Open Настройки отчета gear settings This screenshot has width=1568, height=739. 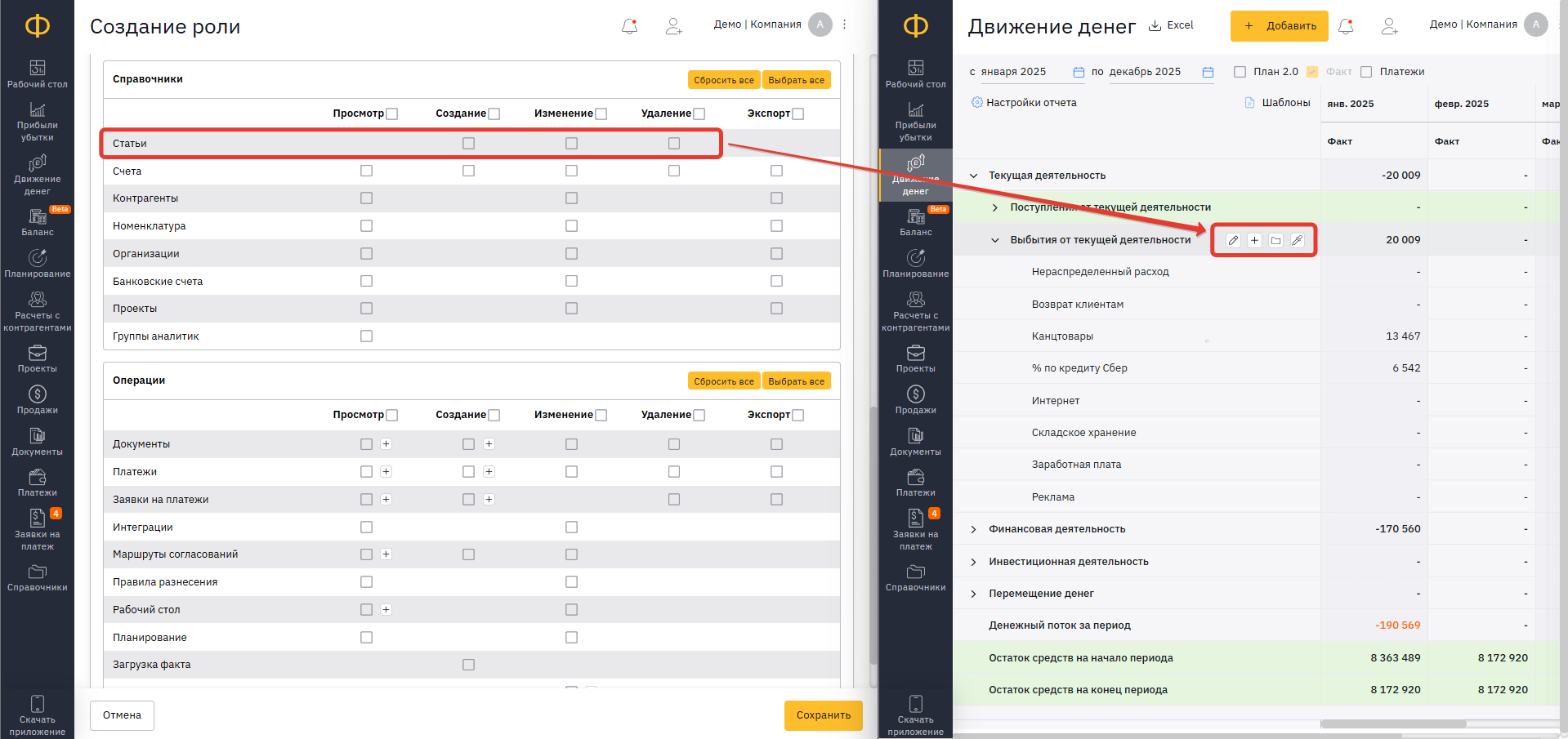pyautogui.click(x=977, y=103)
